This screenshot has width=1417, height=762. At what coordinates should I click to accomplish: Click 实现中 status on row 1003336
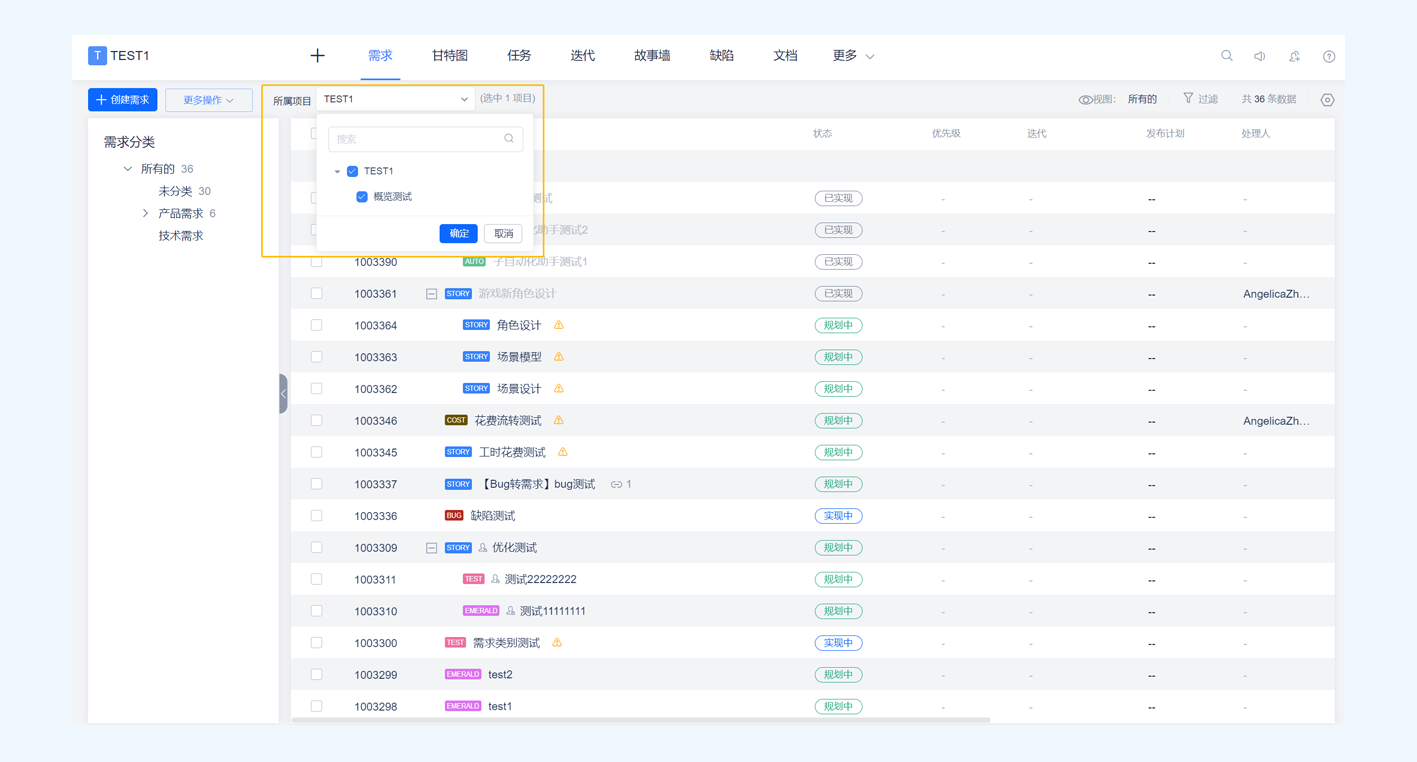[x=838, y=516]
